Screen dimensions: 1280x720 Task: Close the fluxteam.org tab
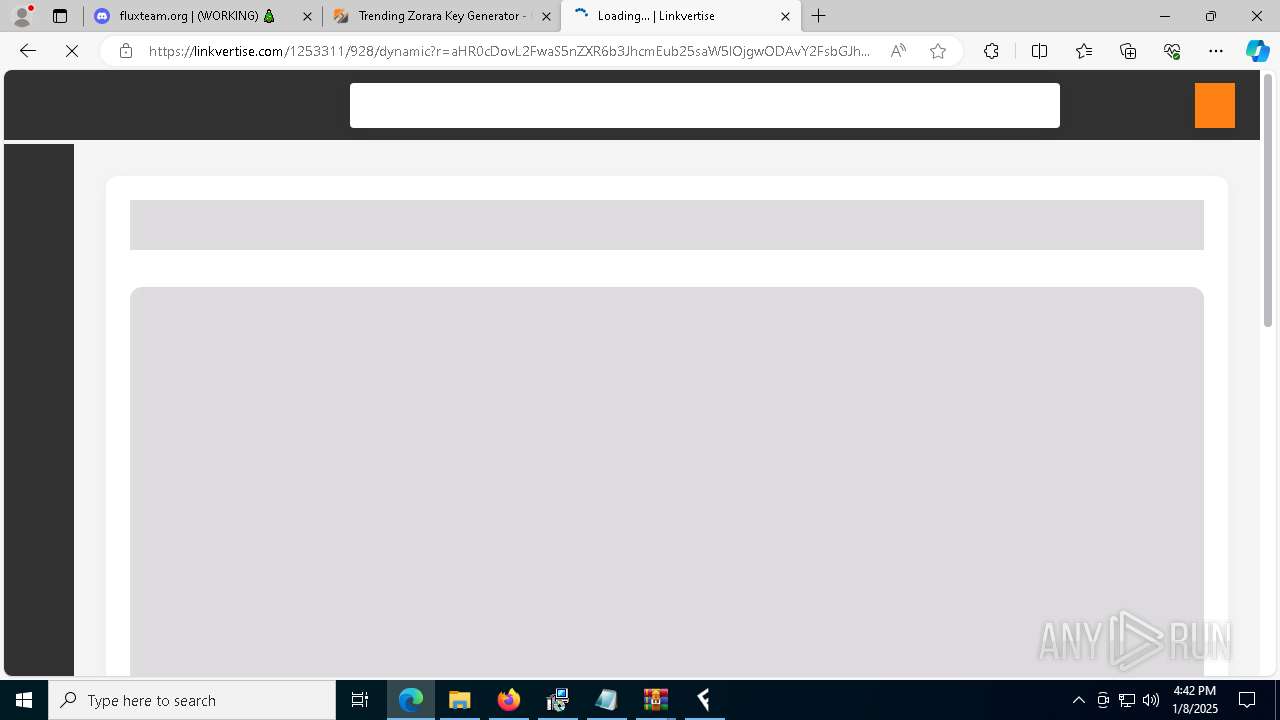307,16
